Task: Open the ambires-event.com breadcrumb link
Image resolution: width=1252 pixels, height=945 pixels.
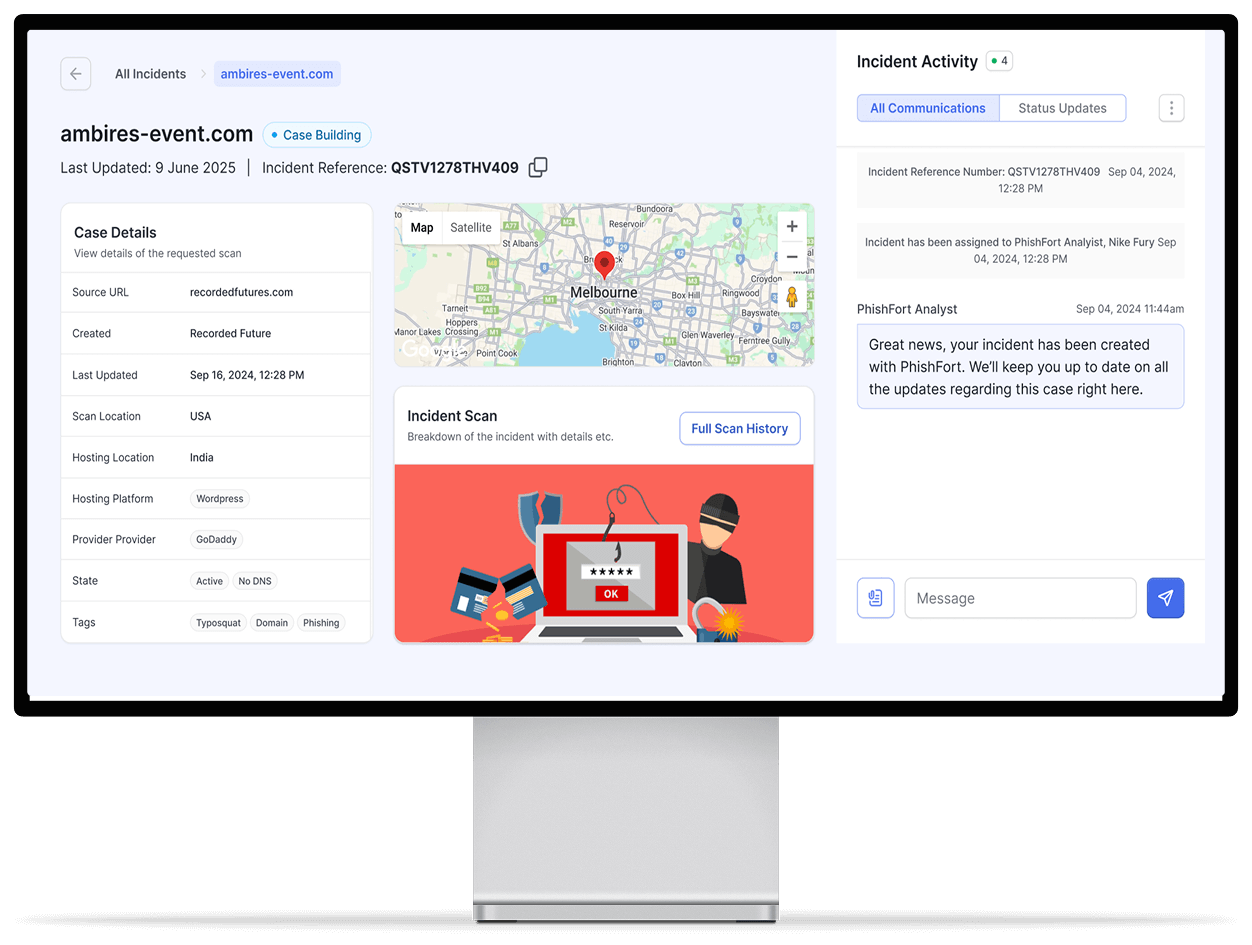Action: click(277, 73)
